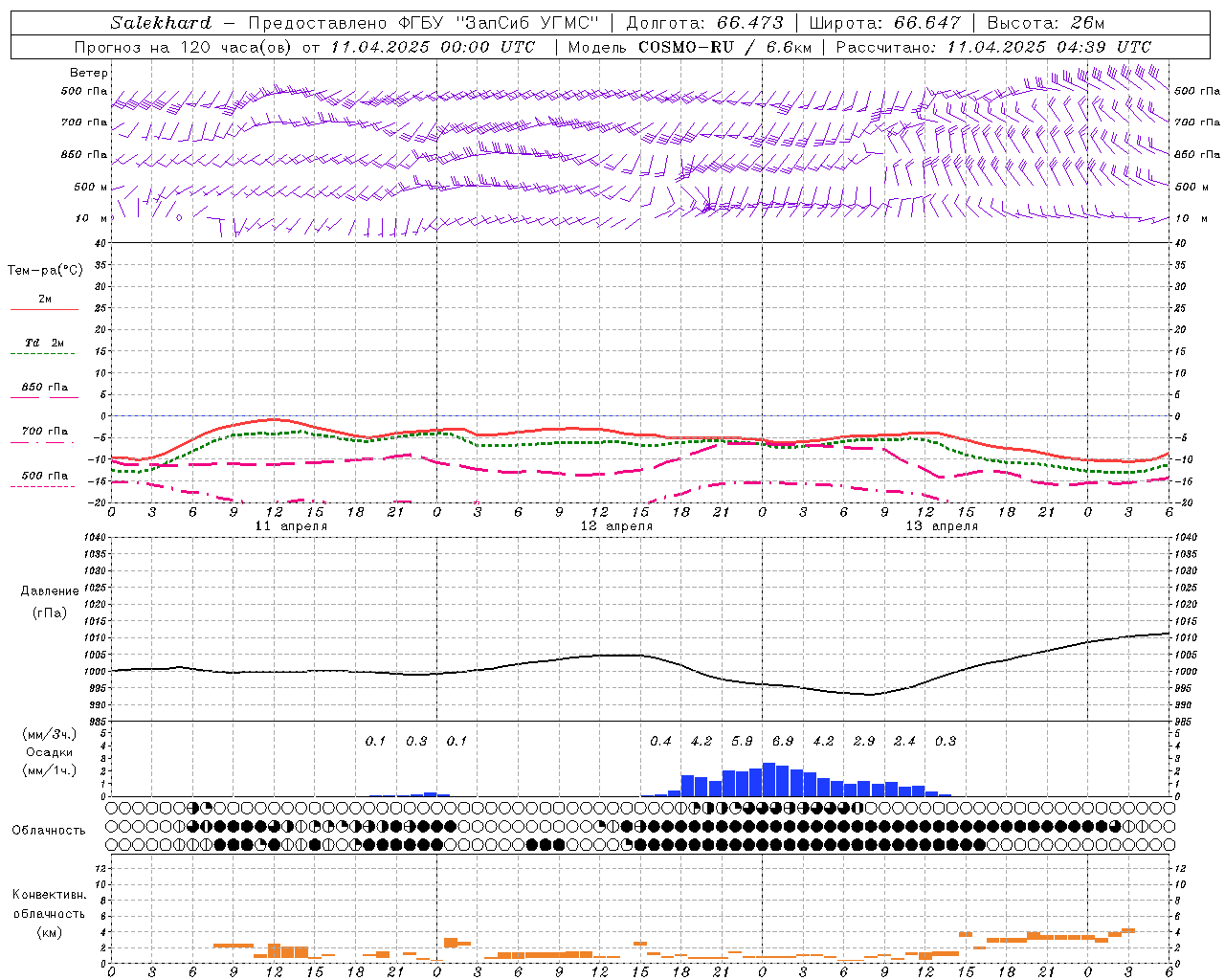Select the start time 11.04.2025 00:00 UTC
Image resolution: width=1225 pixels, height=980 pixels.
[x=434, y=47]
